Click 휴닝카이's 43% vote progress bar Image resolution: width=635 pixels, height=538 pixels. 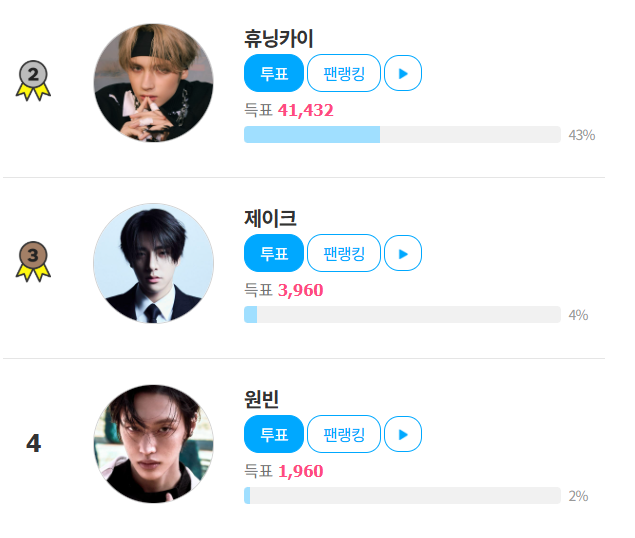coord(401,135)
